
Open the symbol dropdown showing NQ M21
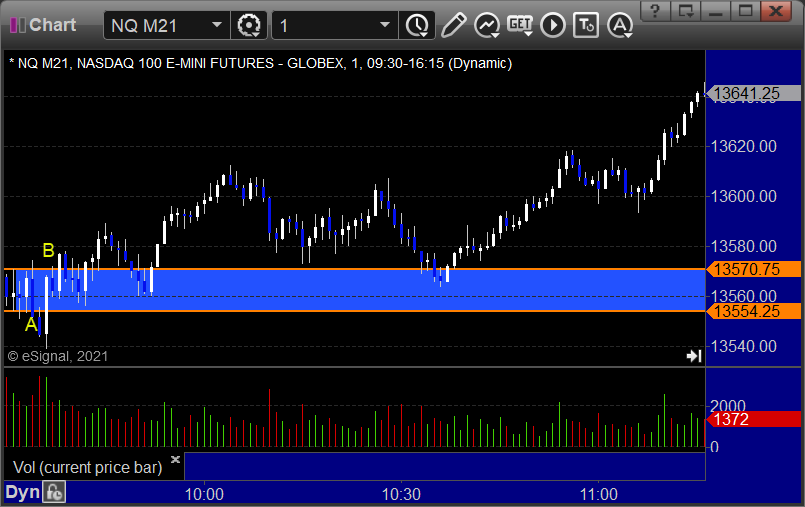(167, 25)
